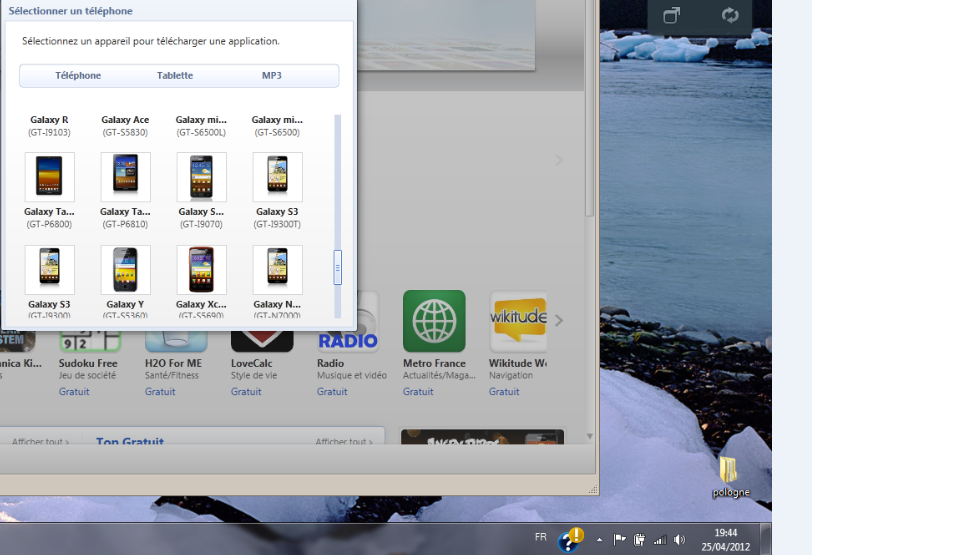Click the store page vertical scrollbar thumb

point(590,107)
